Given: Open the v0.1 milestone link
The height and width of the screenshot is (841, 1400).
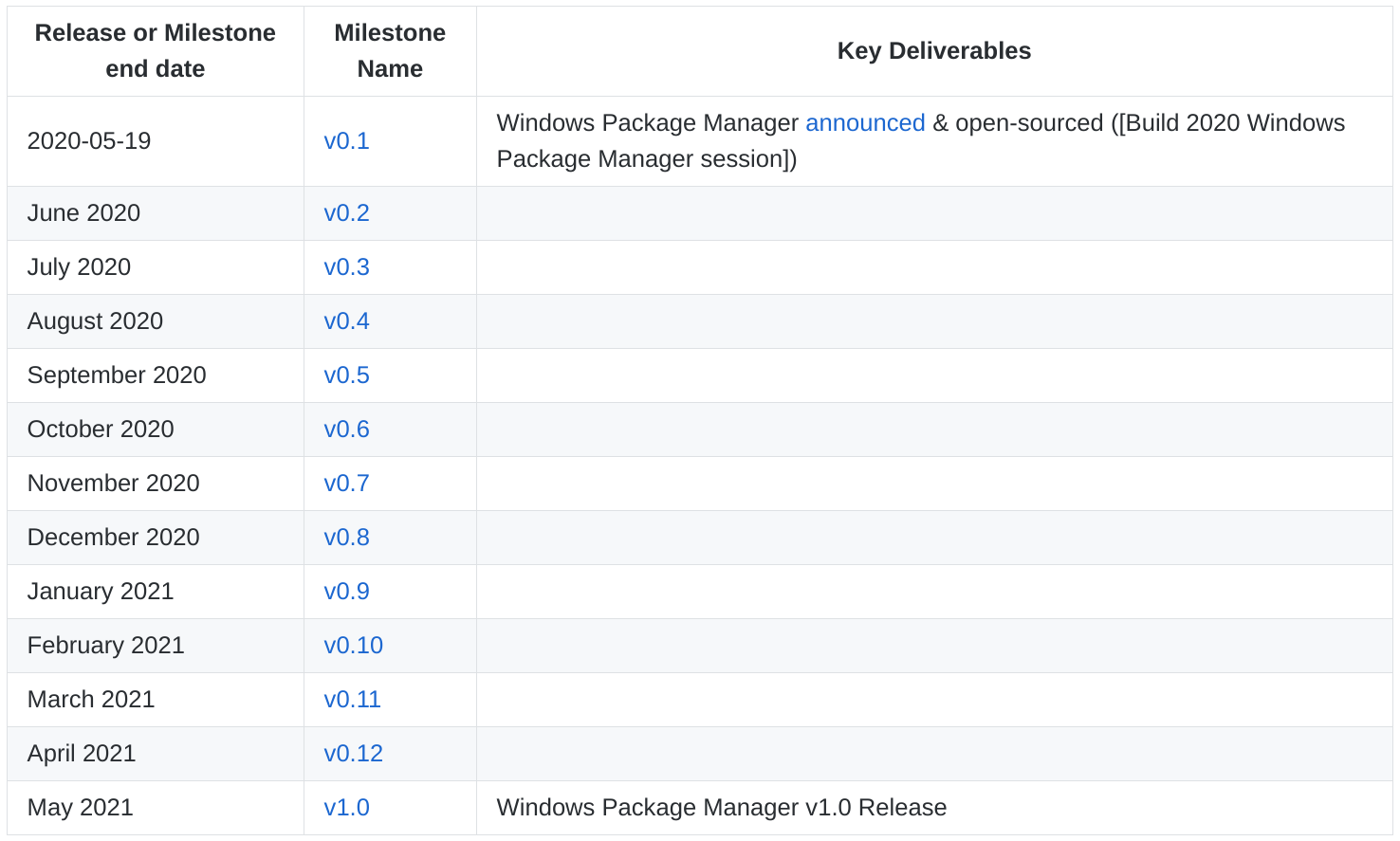Looking at the screenshot, I should point(346,141).
